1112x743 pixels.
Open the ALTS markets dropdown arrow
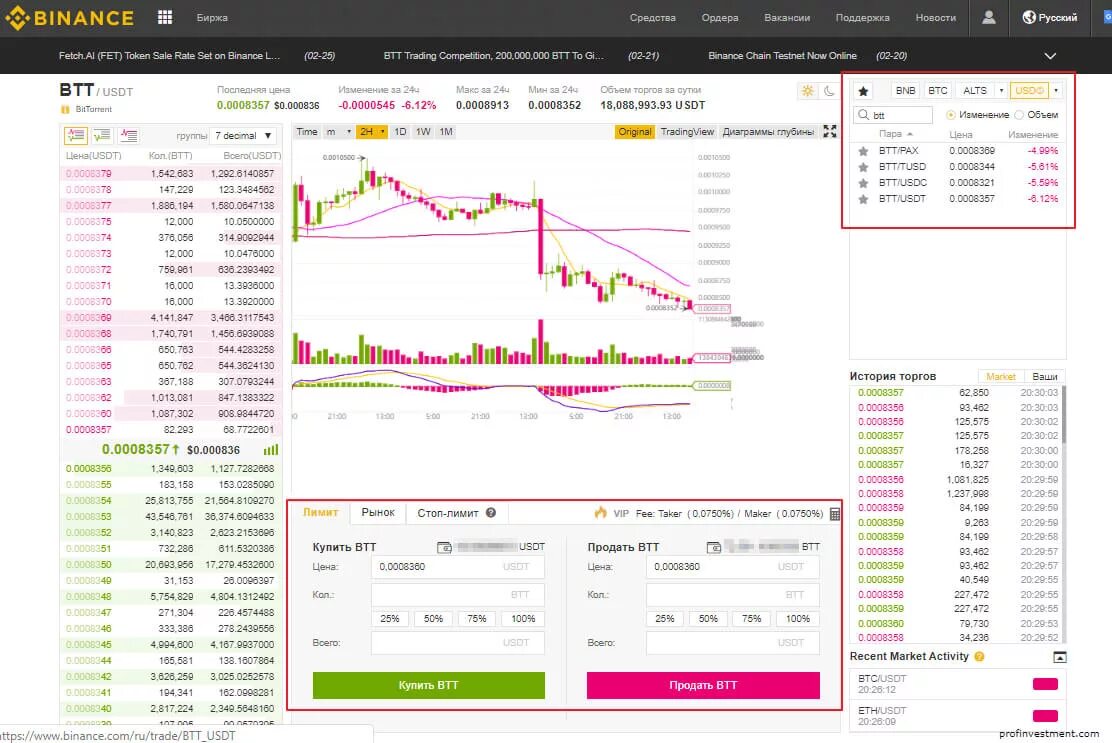[1001, 91]
